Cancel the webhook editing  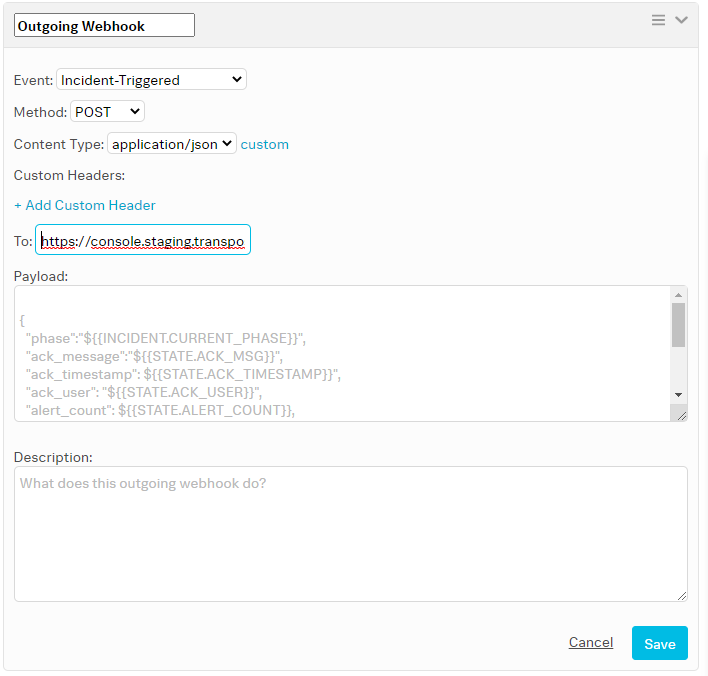(x=591, y=643)
